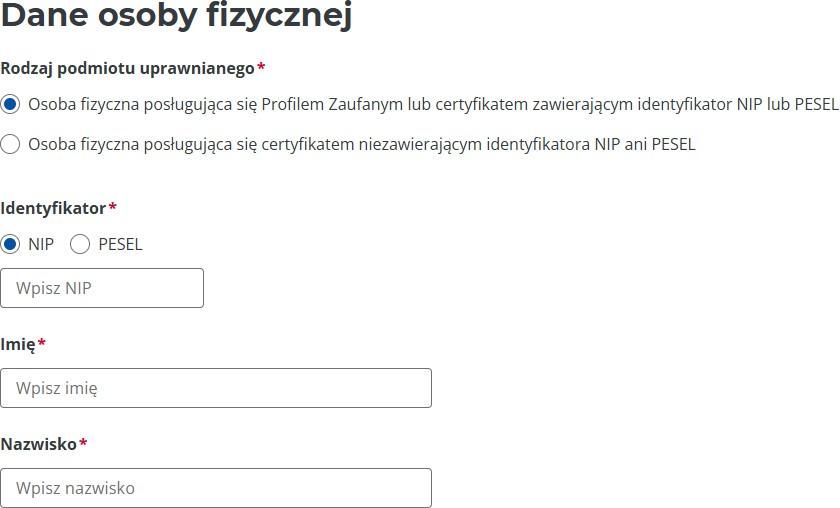Click the "Nazwisko" field label
Image resolution: width=840 pixels, height=508 pixels.
coord(39,444)
